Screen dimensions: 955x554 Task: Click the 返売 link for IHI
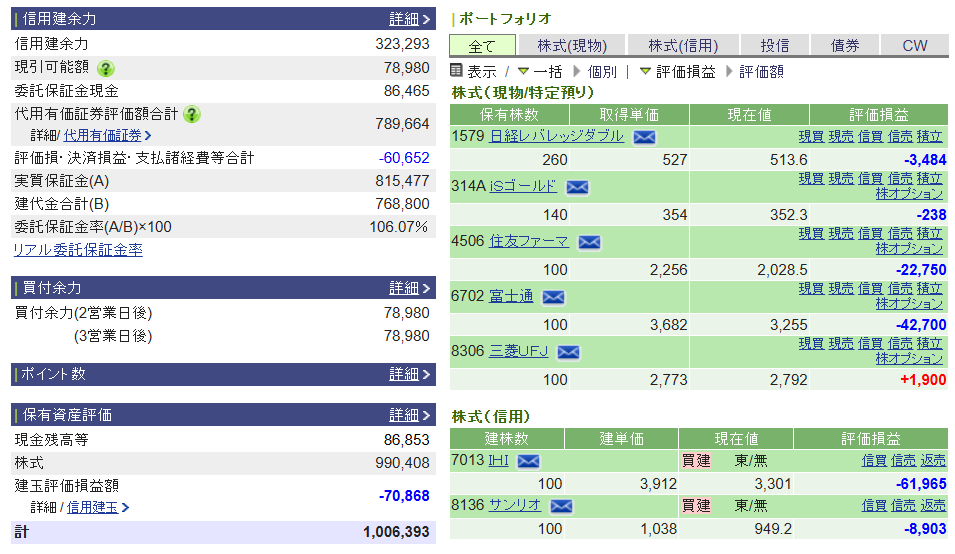coord(933,460)
